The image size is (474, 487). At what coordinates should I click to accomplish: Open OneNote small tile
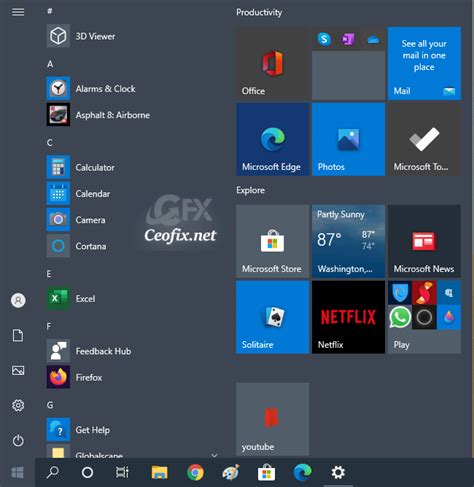click(x=348, y=39)
